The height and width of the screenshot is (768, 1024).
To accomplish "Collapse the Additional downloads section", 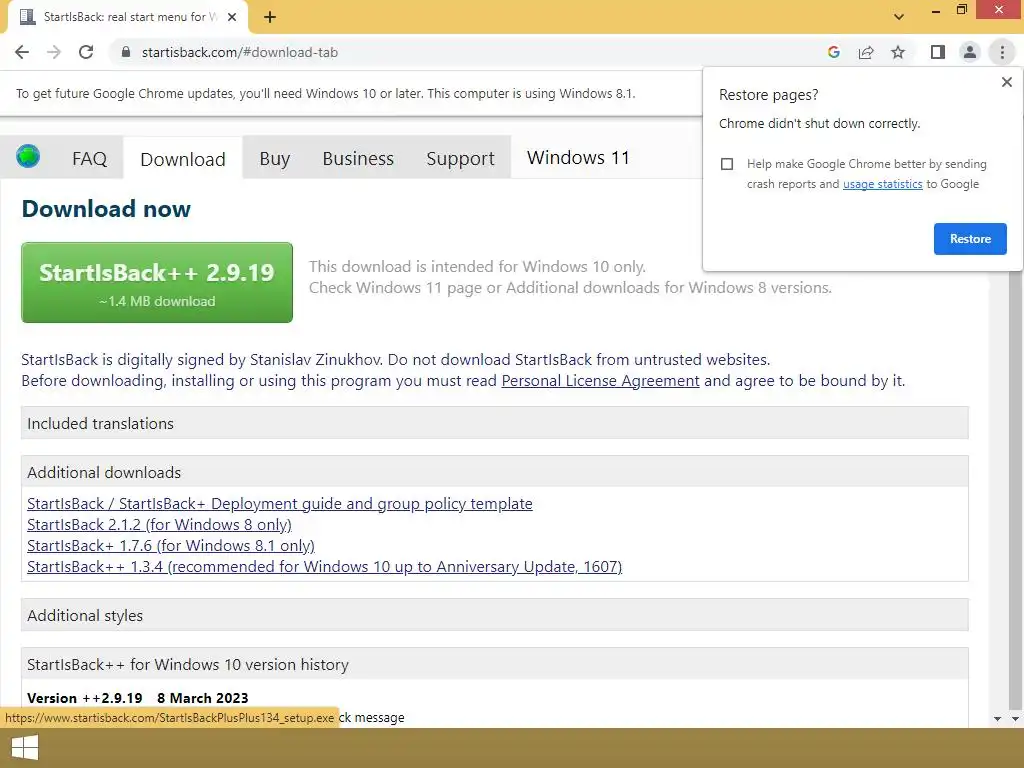I will pos(494,472).
